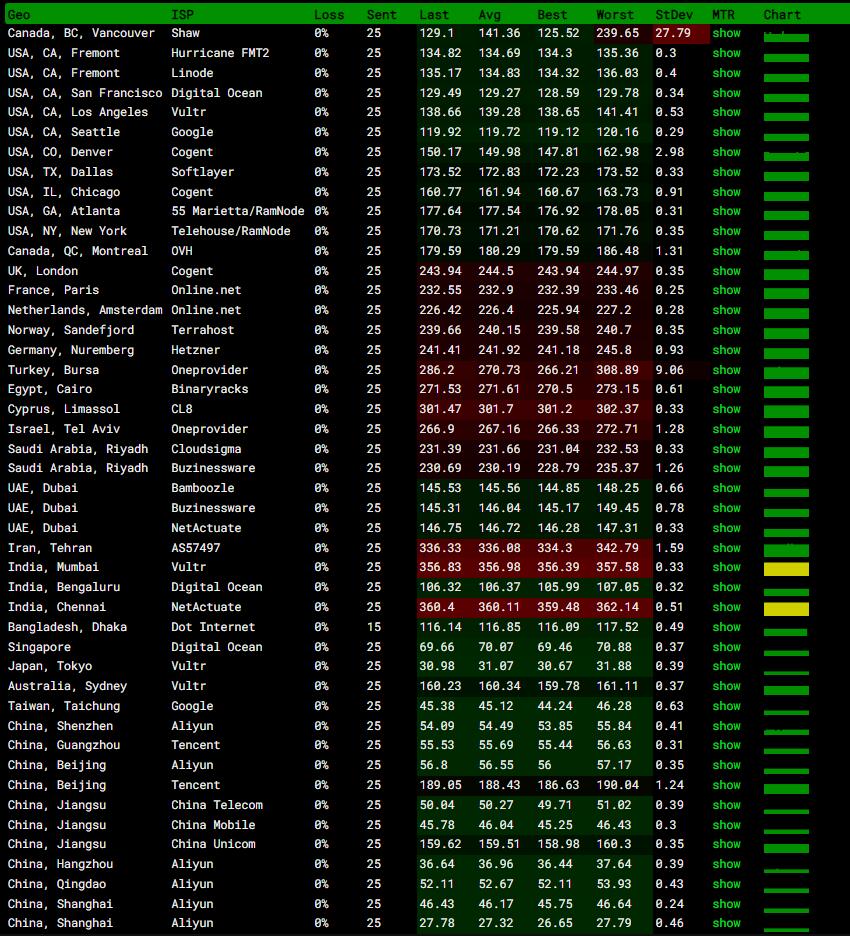Show MTR for Riyadh Cloudsigma row

click(x=726, y=449)
